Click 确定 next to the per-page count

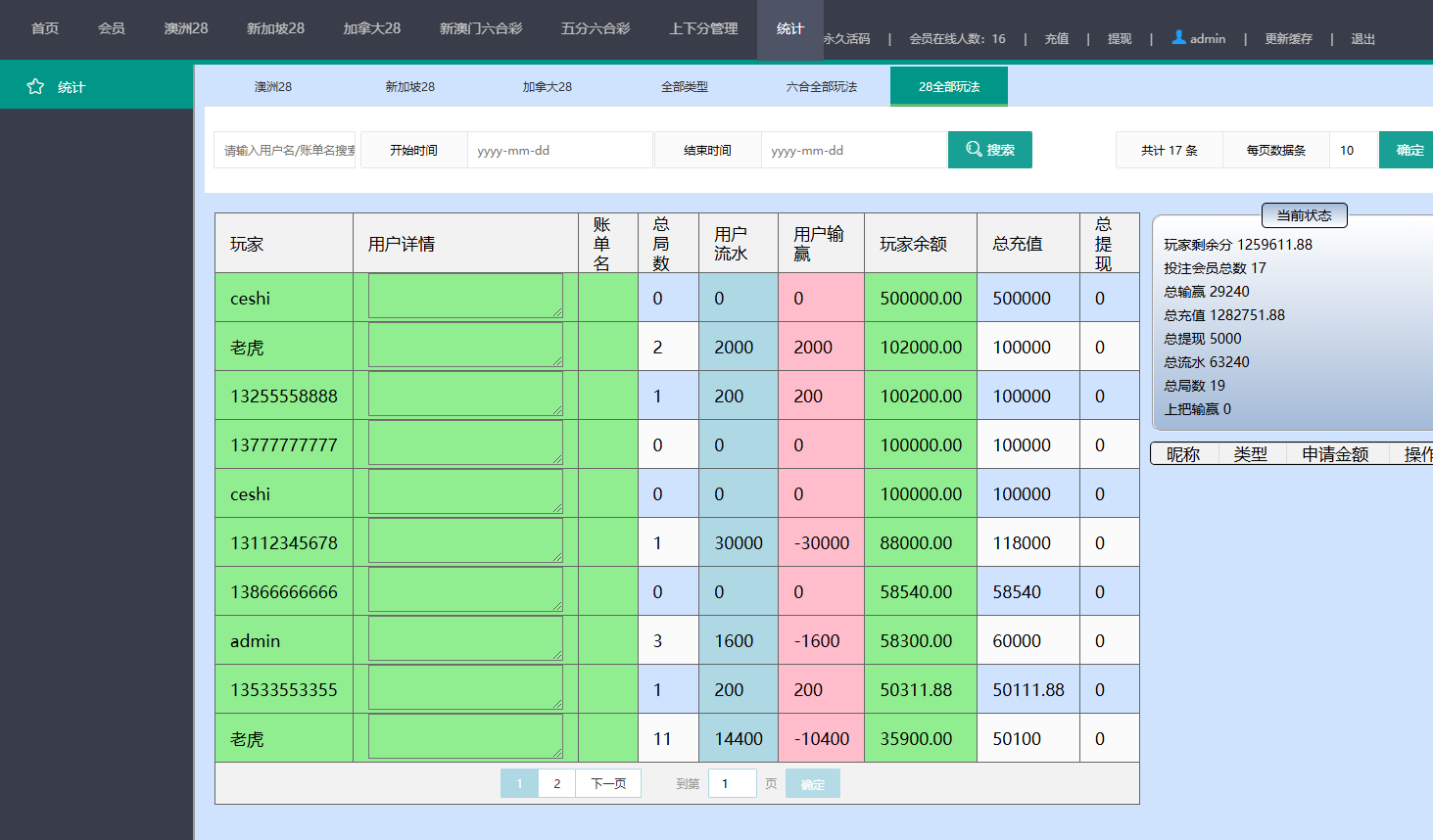1408,150
